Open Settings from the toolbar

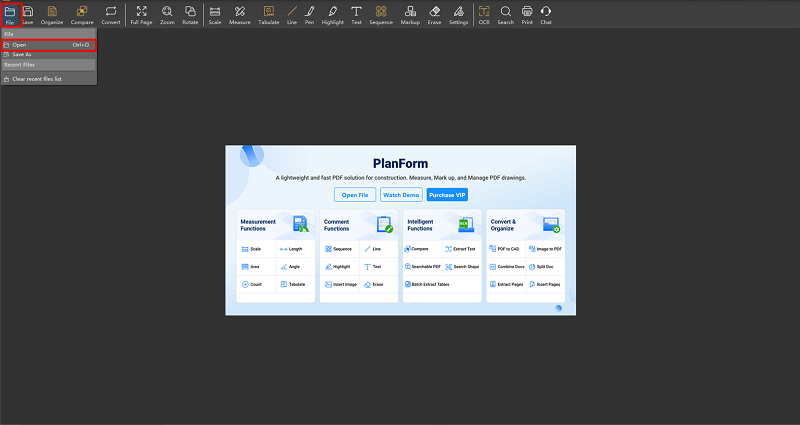(459, 15)
